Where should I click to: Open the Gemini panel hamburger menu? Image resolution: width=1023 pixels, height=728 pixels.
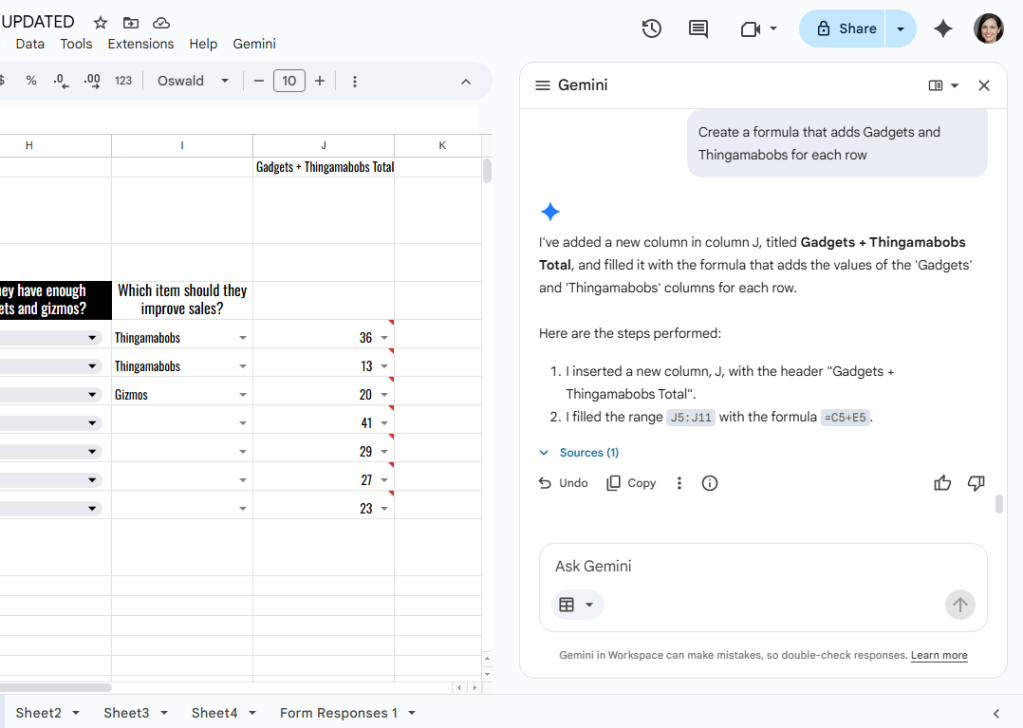coord(540,85)
